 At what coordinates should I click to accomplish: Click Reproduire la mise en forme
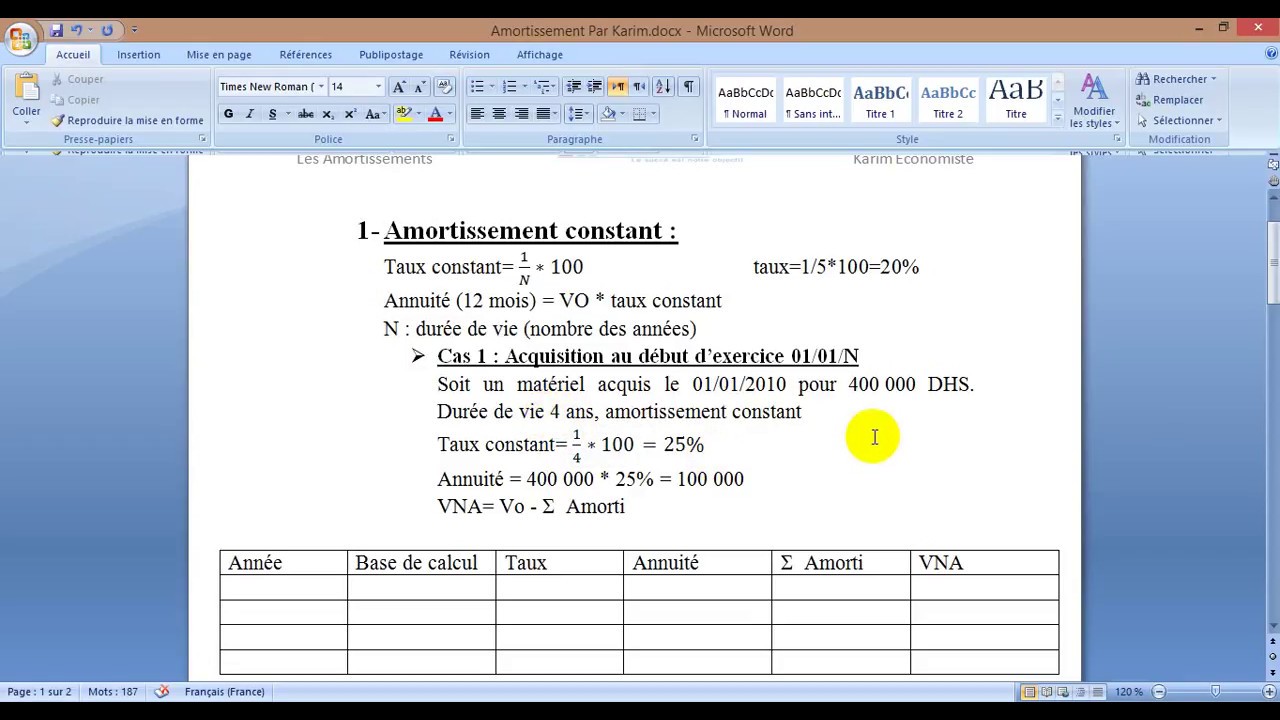(127, 121)
